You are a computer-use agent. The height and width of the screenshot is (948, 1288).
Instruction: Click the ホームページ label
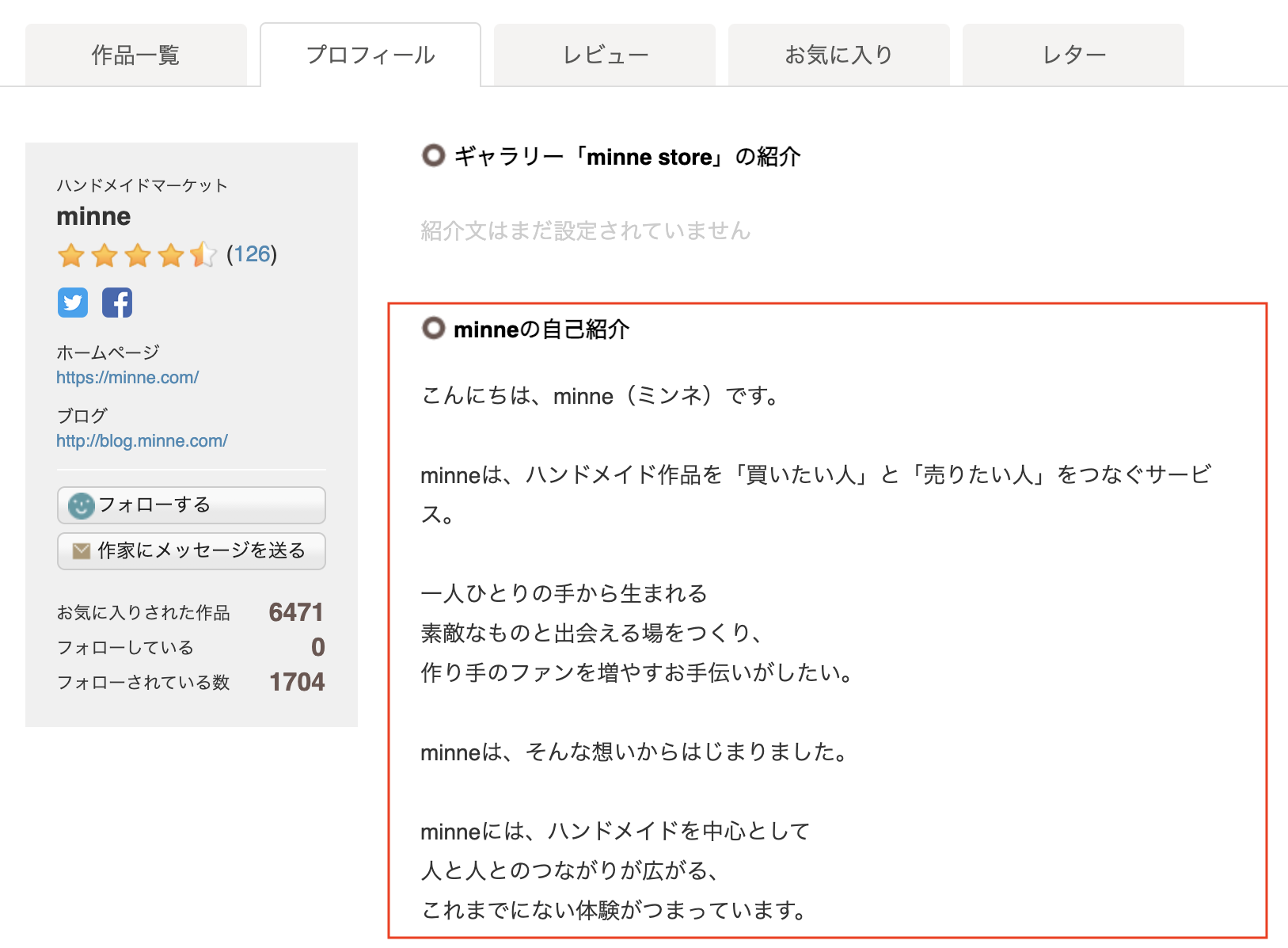(x=108, y=352)
